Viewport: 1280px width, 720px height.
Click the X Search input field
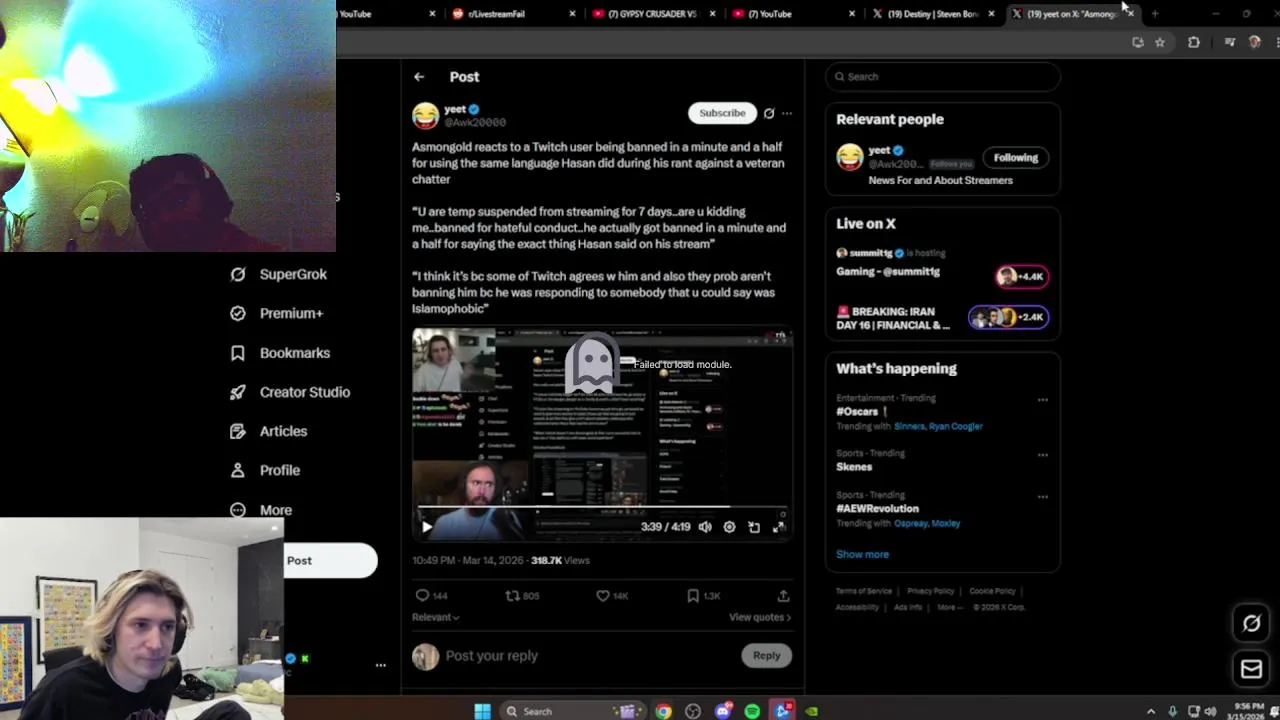point(942,77)
